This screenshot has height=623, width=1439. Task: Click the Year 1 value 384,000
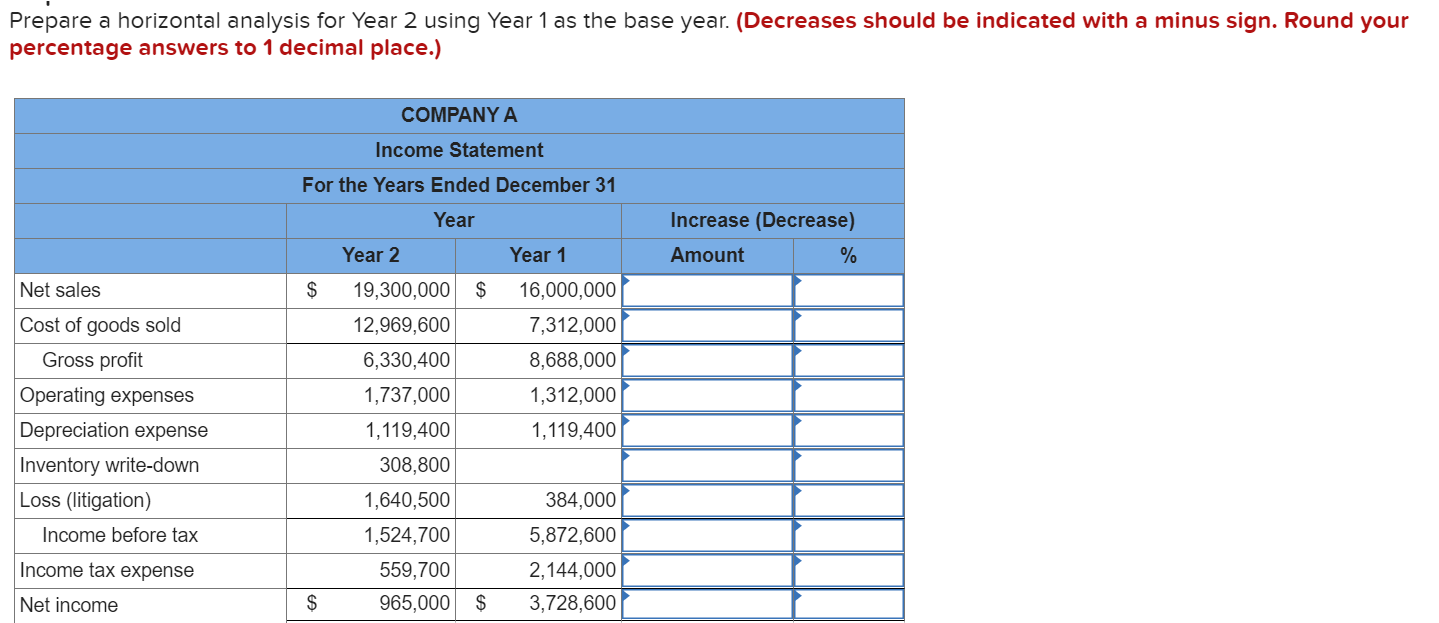[581, 500]
